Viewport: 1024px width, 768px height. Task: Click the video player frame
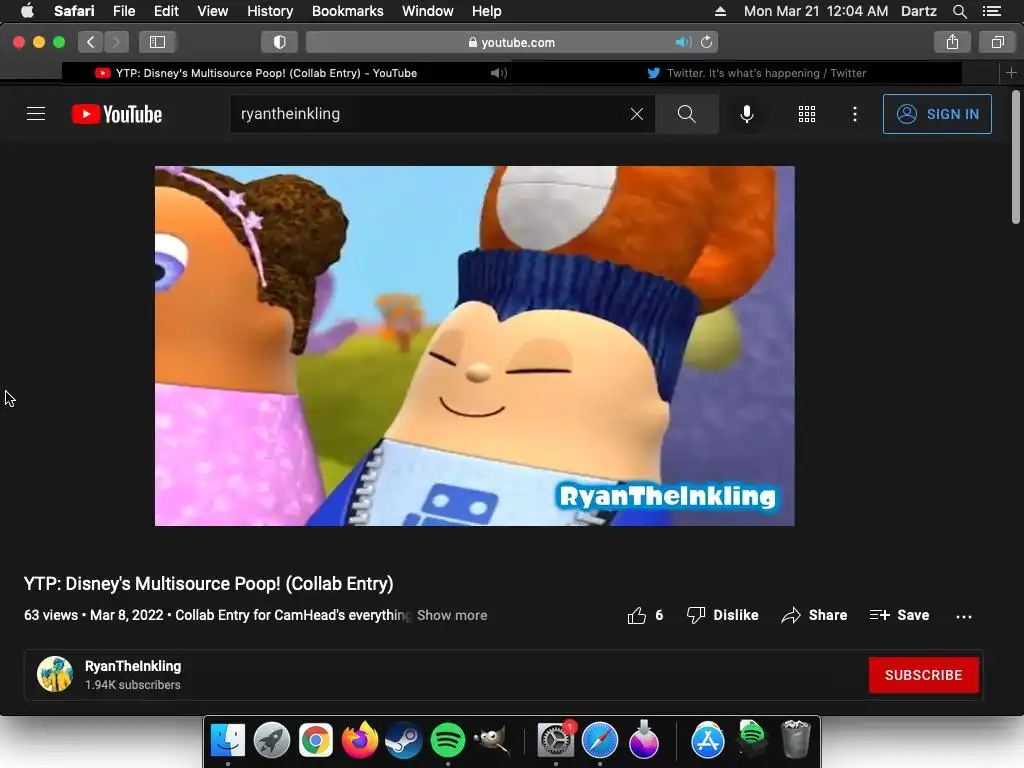(475, 345)
